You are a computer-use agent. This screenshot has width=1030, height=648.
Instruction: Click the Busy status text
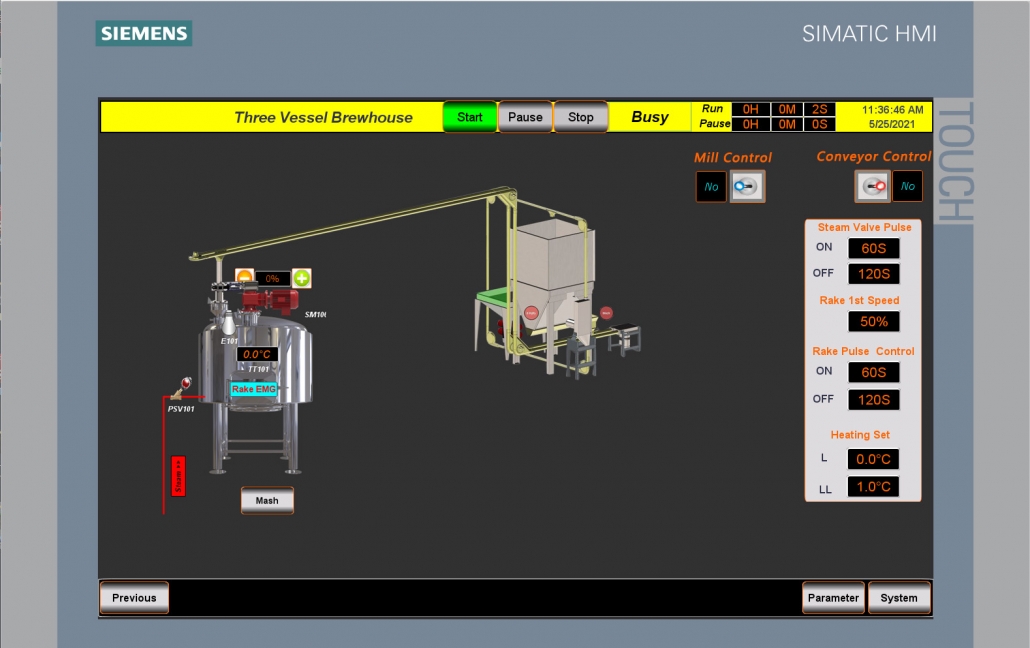[x=650, y=117]
